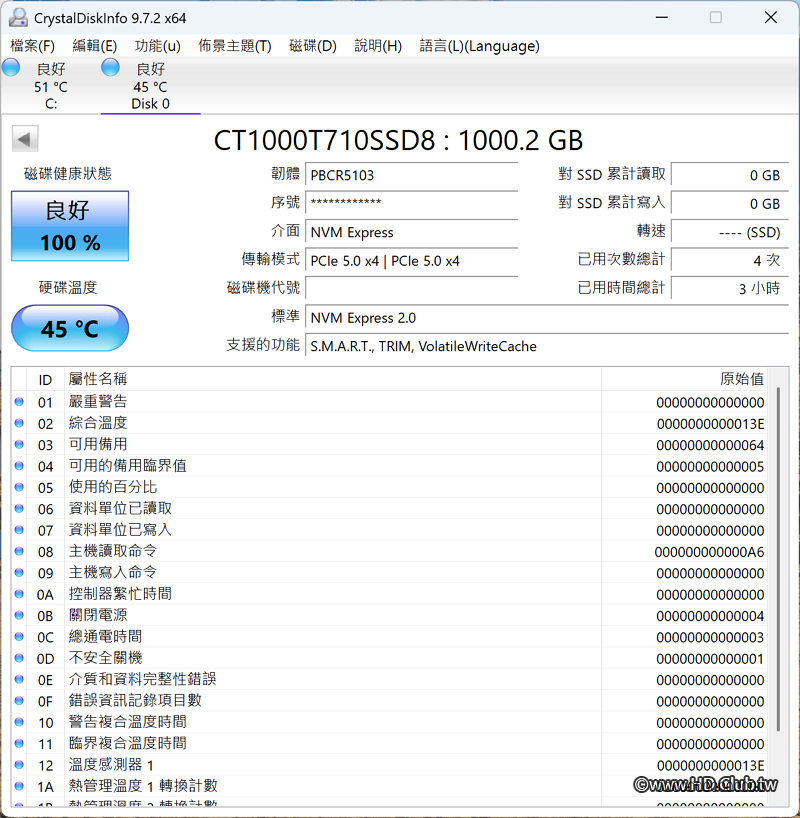Click the status dot of row 10 警告複合溫度時間
800x818 pixels.
click(x=19, y=722)
